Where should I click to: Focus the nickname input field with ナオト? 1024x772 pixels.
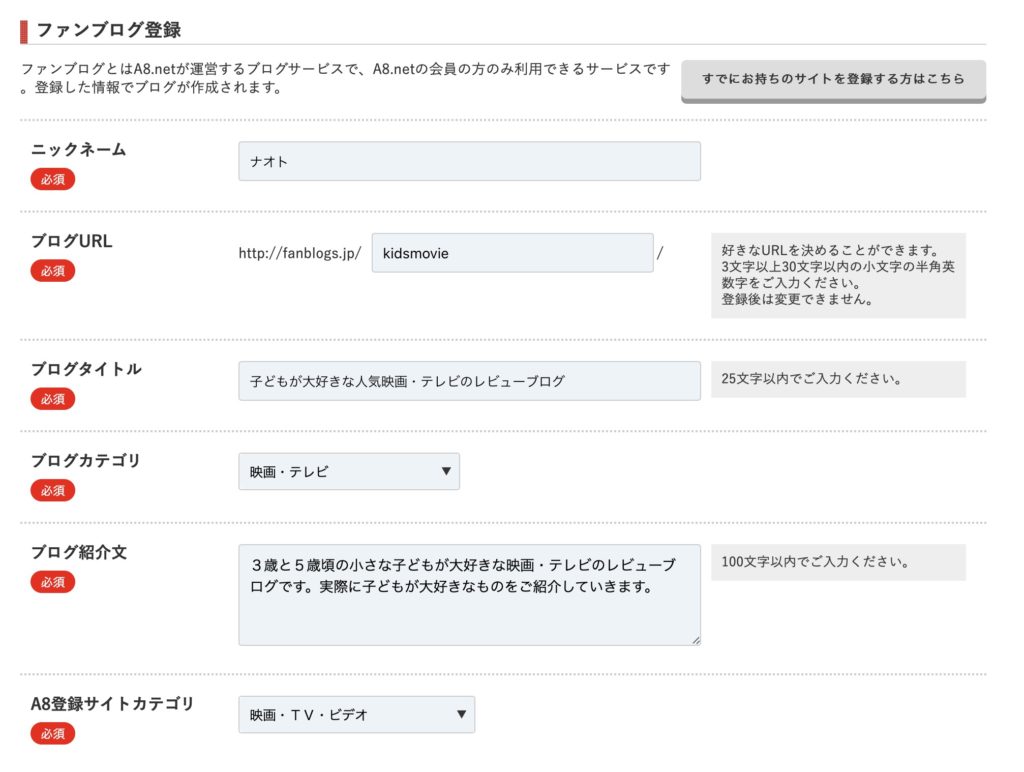pos(469,161)
